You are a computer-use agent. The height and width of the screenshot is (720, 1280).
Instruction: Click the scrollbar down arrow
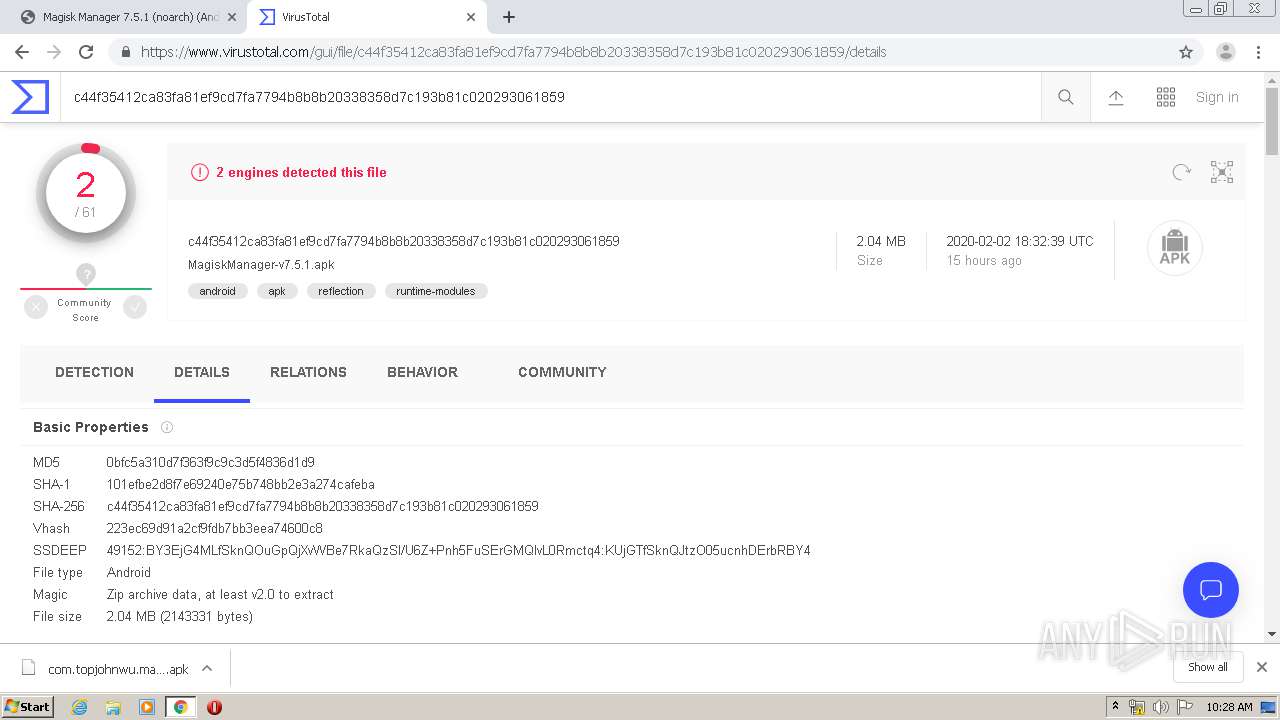1272,634
